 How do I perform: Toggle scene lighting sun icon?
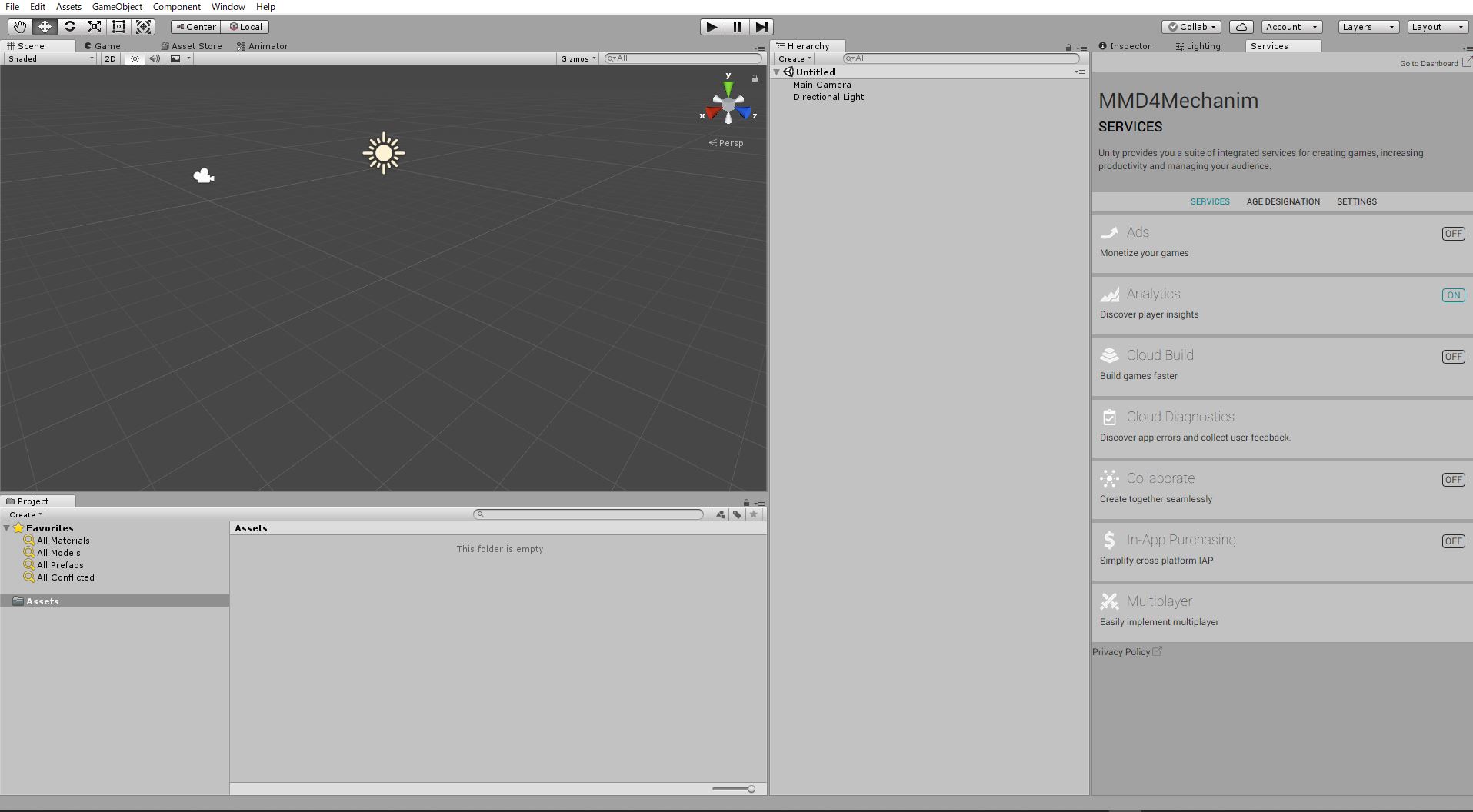coord(135,58)
